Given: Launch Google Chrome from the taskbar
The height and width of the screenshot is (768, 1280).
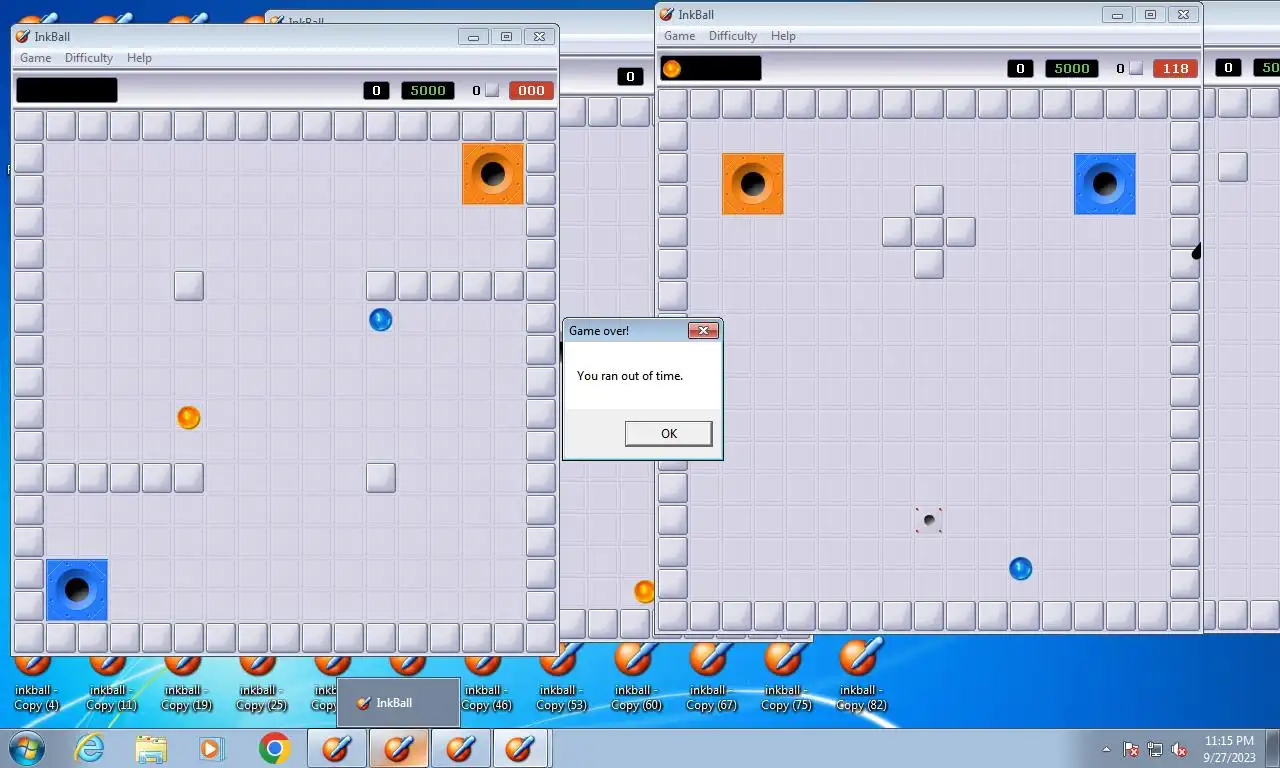Looking at the screenshot, I should 274,748.
